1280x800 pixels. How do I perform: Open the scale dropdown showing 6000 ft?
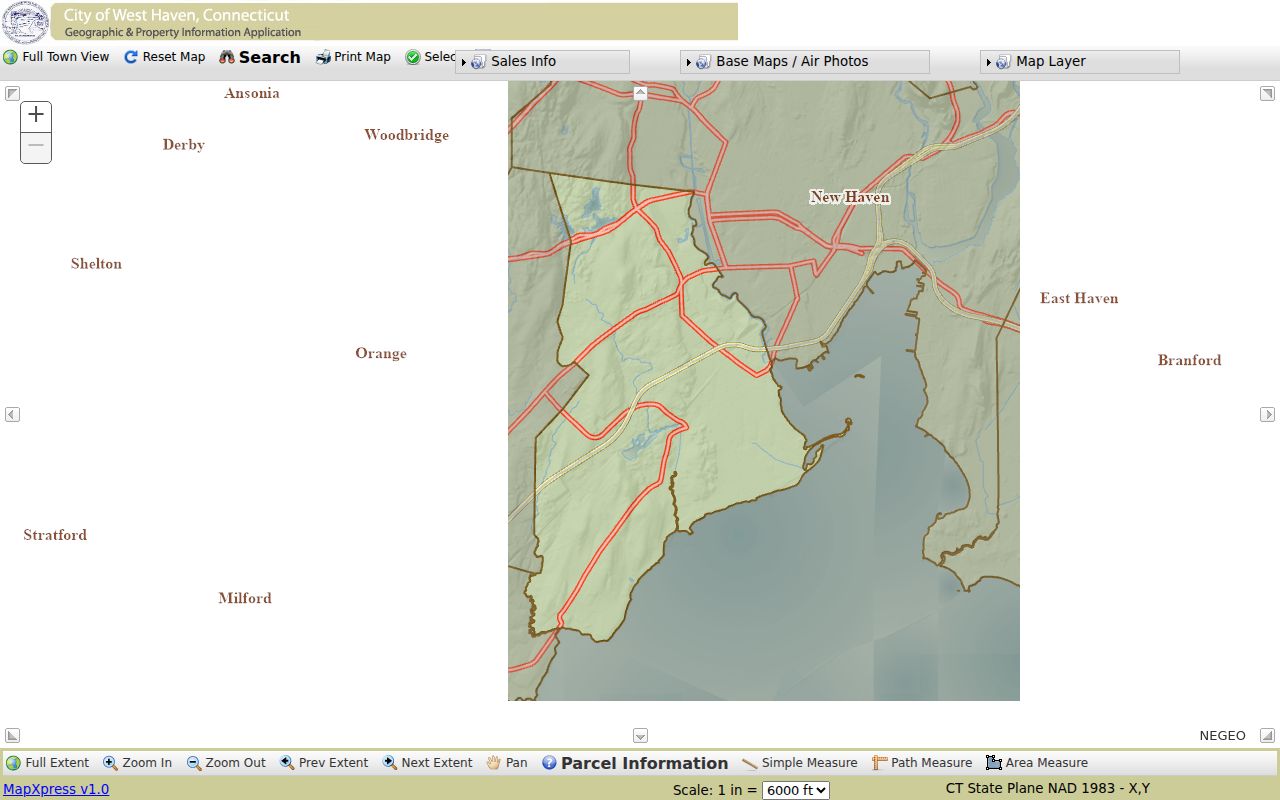(796, 790)
